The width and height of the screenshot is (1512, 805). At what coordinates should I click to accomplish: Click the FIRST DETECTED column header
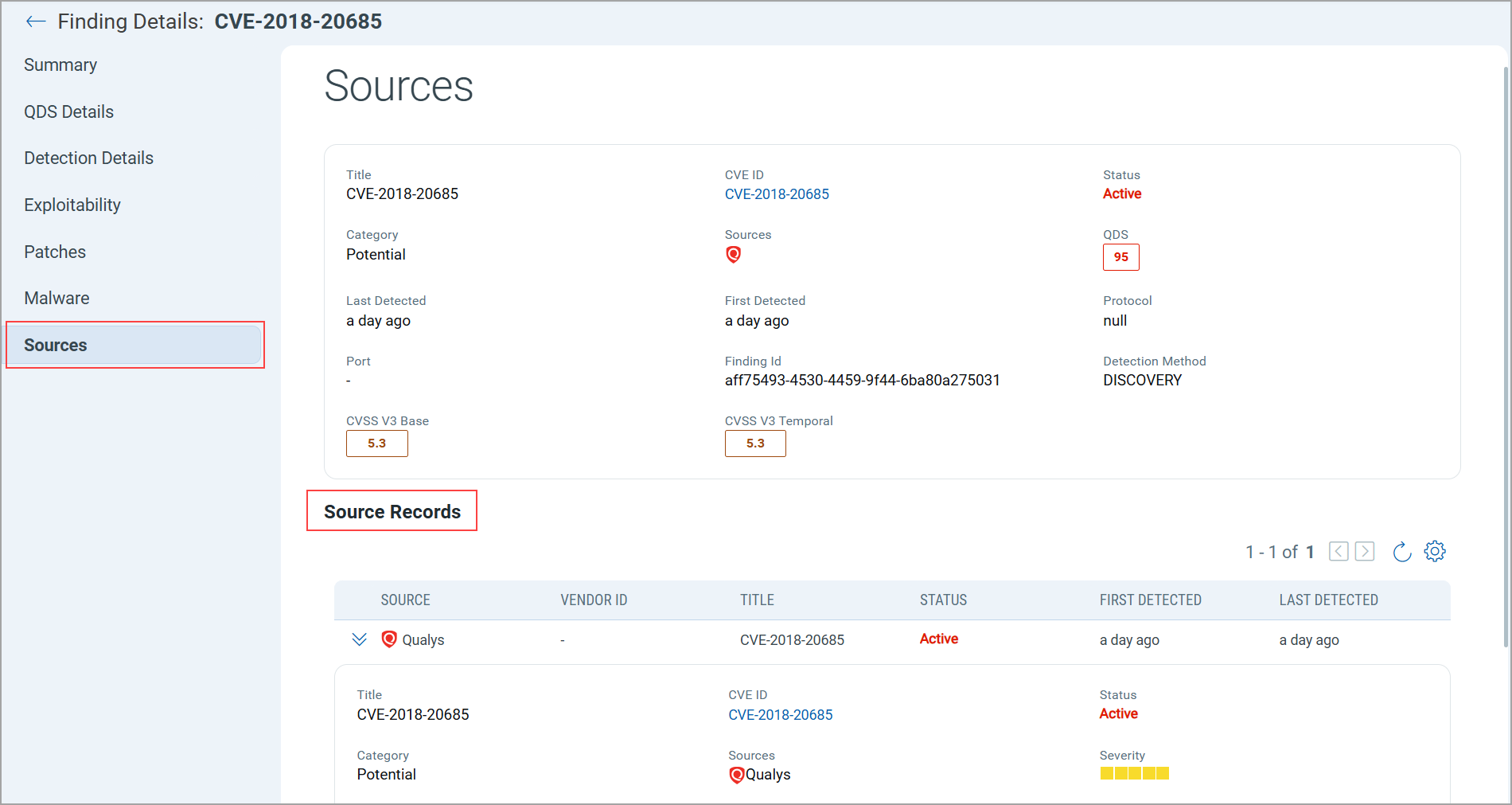(x=1151, y=600)
